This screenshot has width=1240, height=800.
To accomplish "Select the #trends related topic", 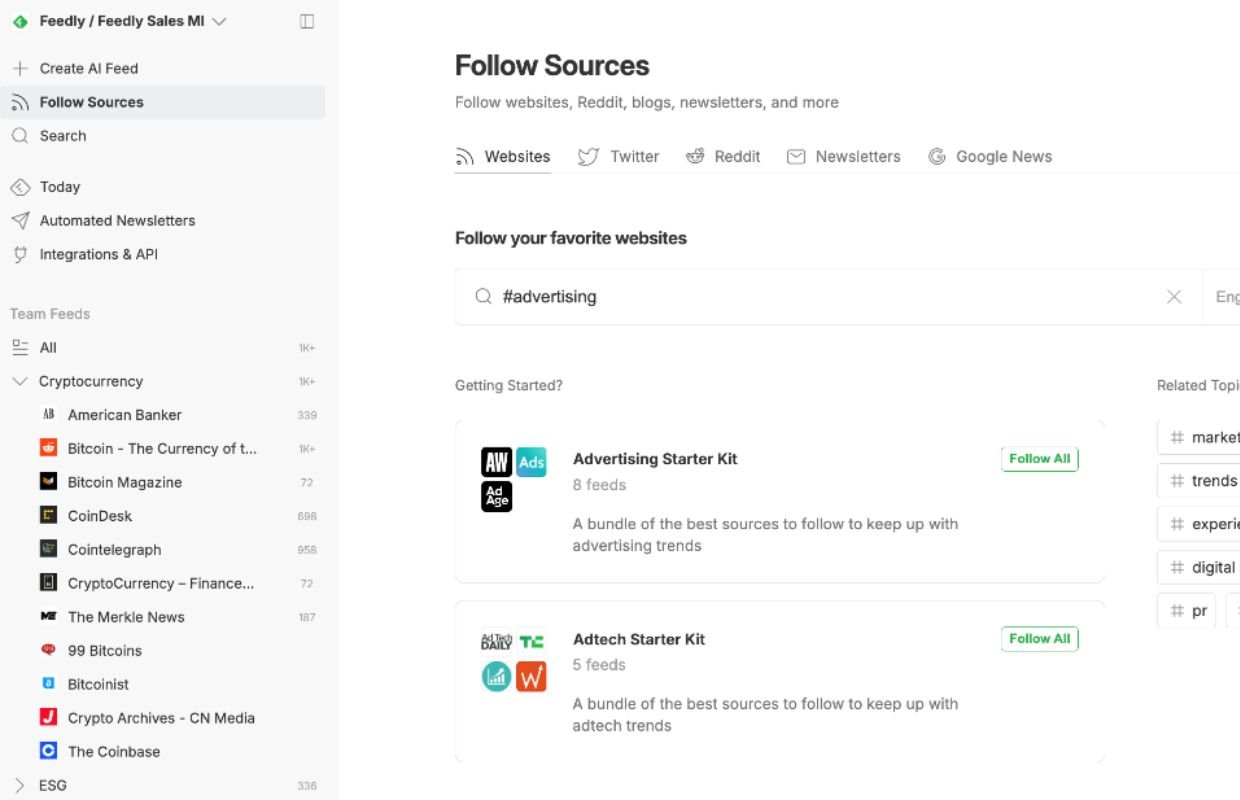I will (x=1199, y=481).
